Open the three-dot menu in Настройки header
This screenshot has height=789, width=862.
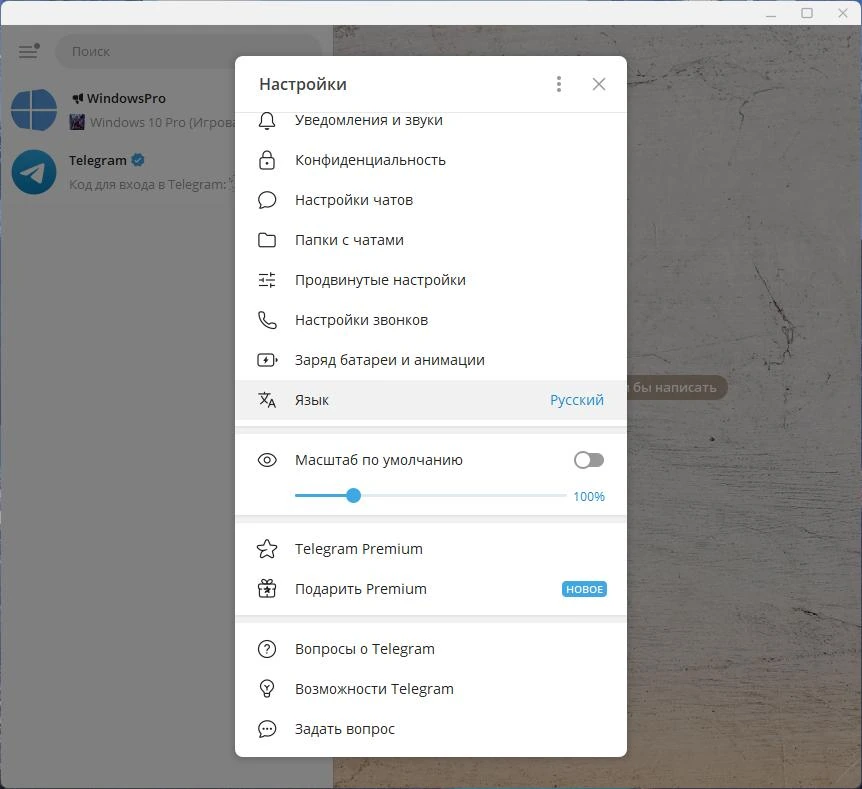pyautogui.click(x=559, y=84)
